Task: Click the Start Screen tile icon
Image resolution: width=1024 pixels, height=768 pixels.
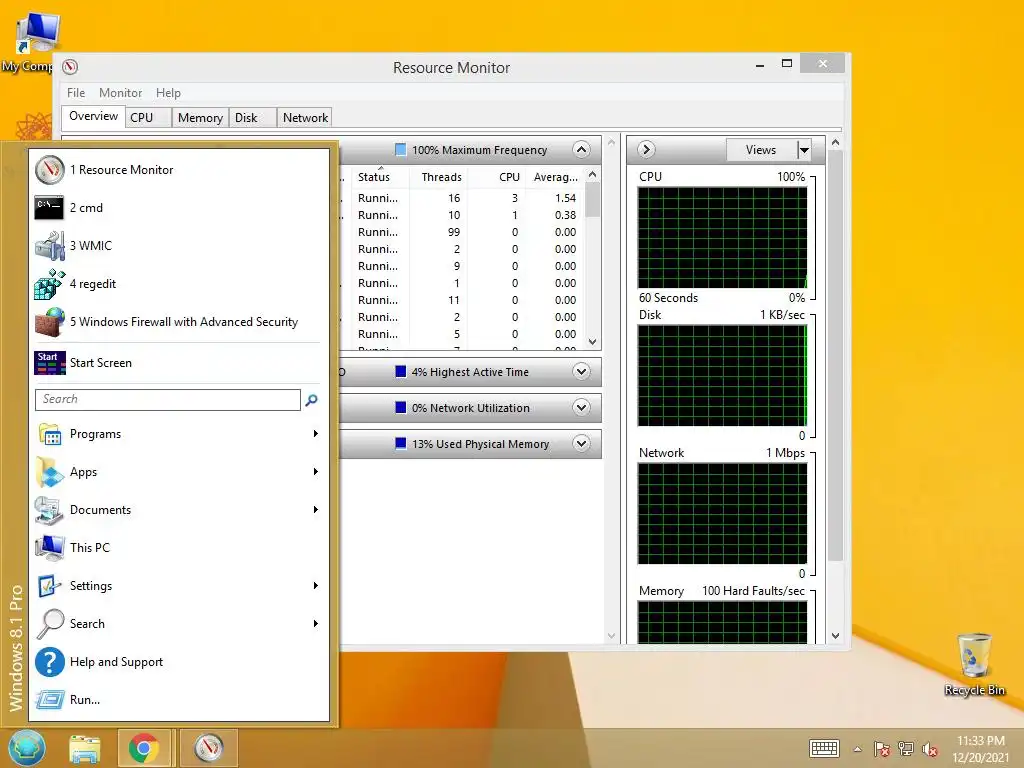Action: 50,362
